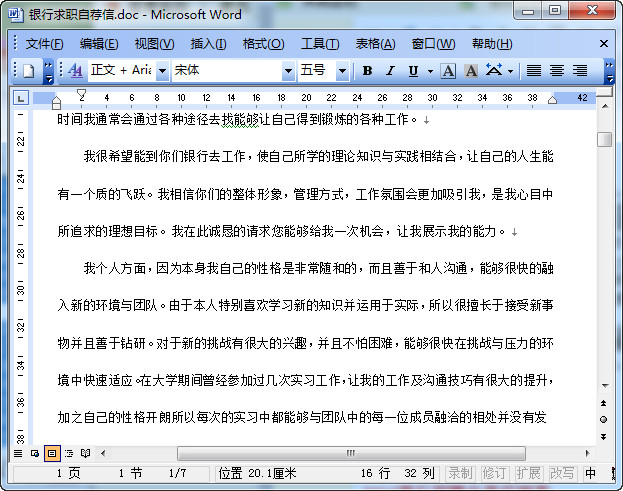Screen dimensions: 623x491
Task: Close the document with menu bar X
Action: point(604,44)
